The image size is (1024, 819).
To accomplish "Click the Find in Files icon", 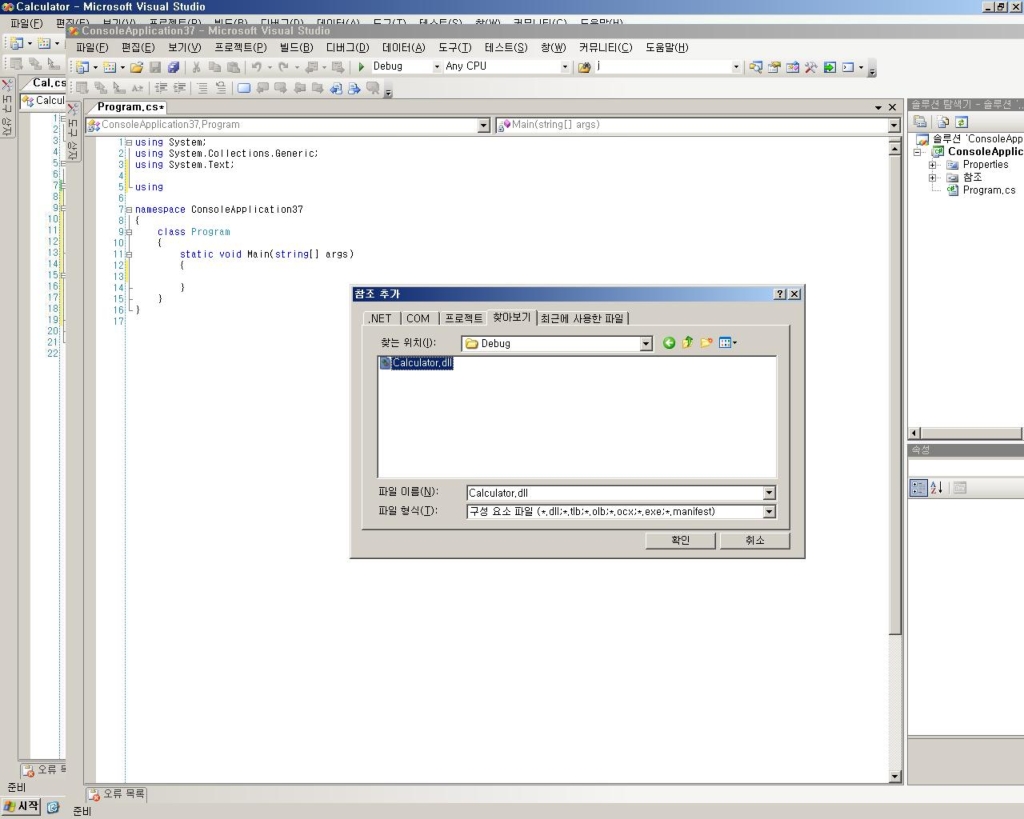I will pyautogui.click(x=584, y=67).
